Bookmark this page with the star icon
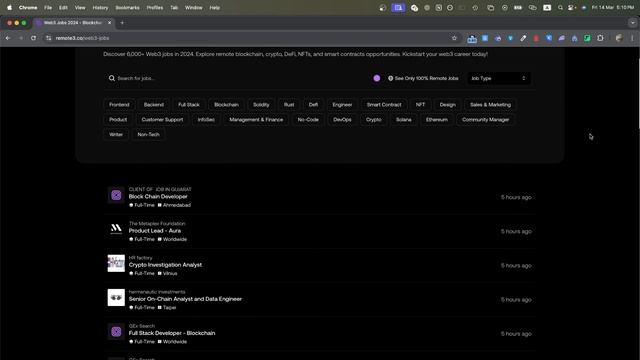 tap(454, 38)
